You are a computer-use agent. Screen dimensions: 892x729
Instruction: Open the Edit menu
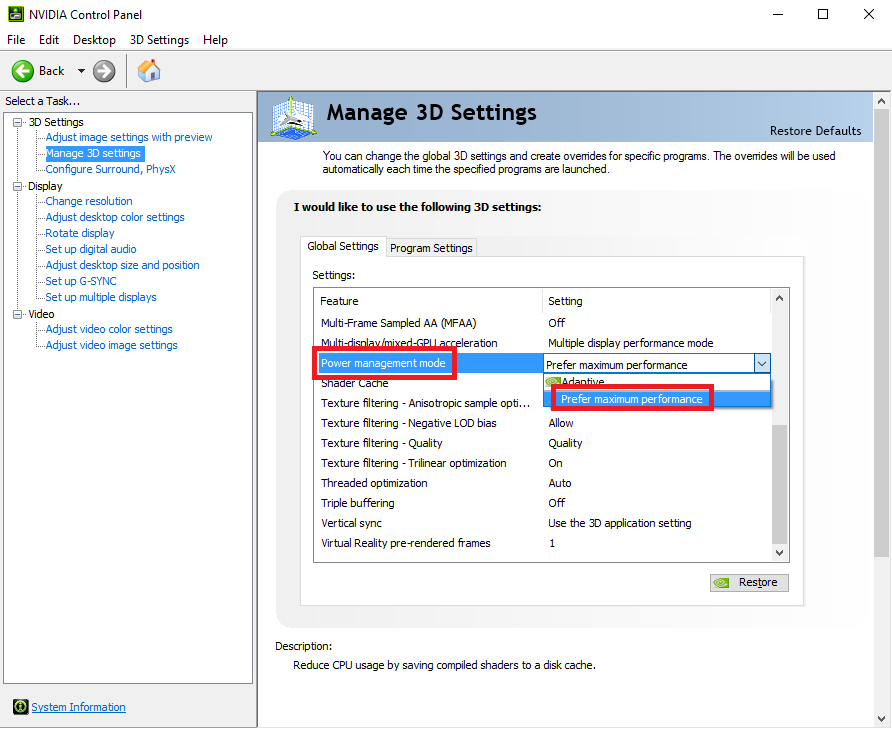pos(49,40)
